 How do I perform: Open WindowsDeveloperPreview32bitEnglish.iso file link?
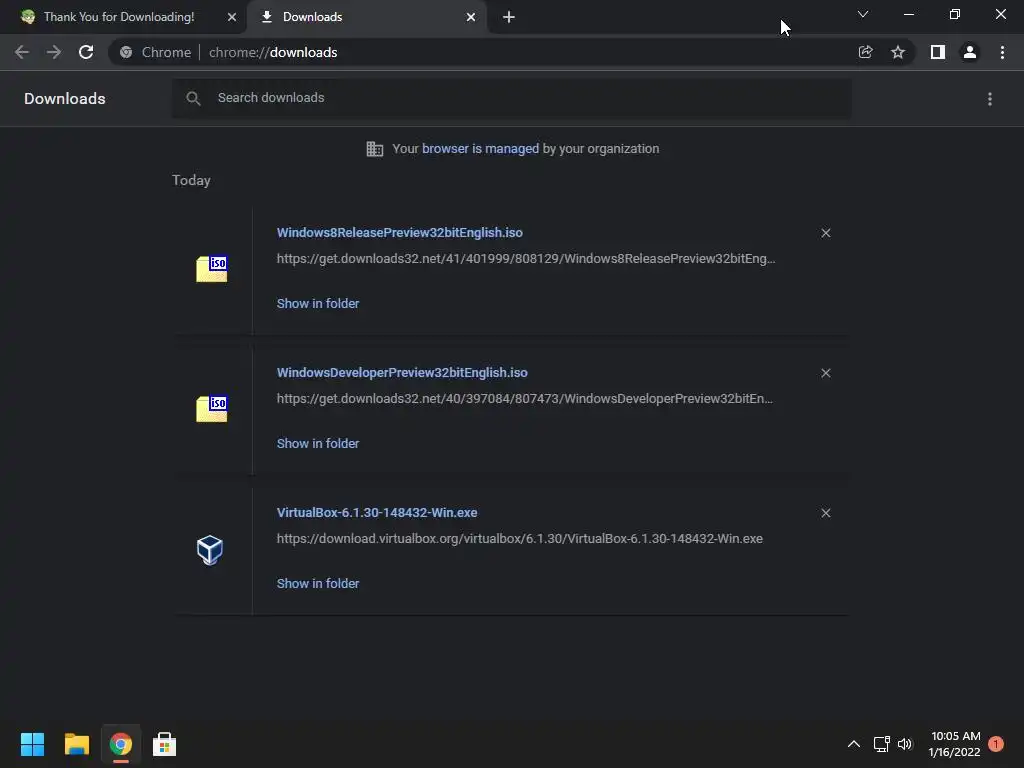(402, 372)
